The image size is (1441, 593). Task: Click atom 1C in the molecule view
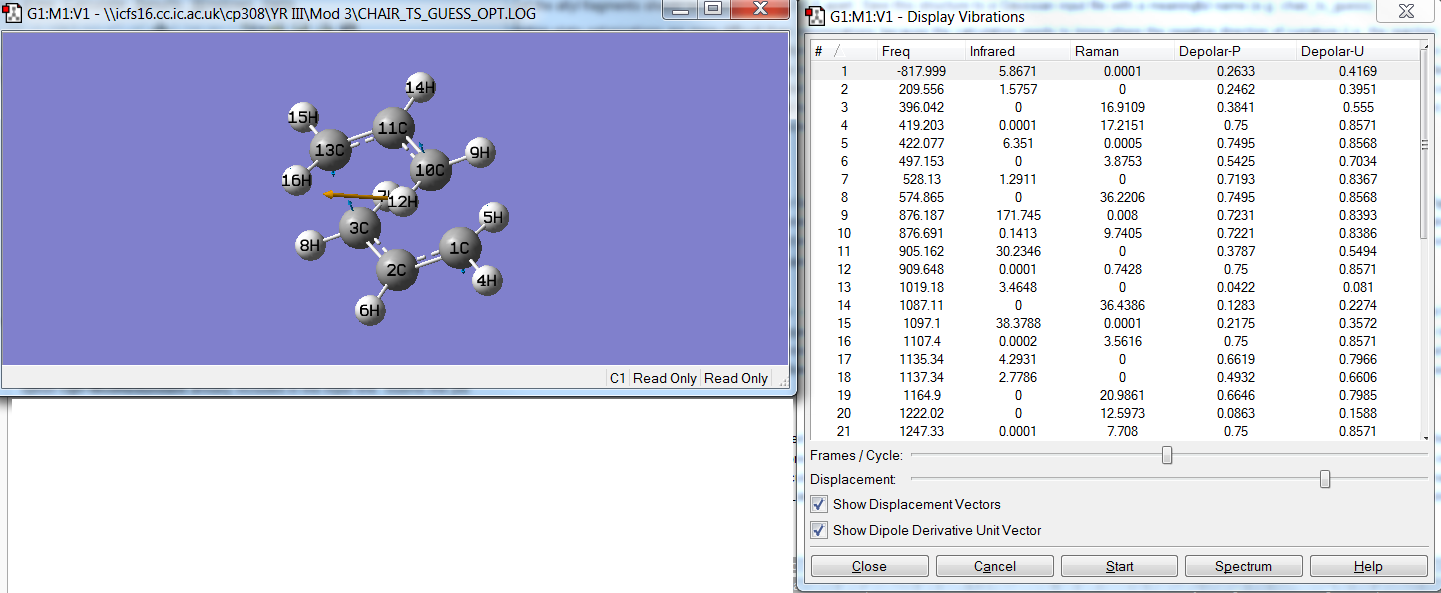click(460, 247)
